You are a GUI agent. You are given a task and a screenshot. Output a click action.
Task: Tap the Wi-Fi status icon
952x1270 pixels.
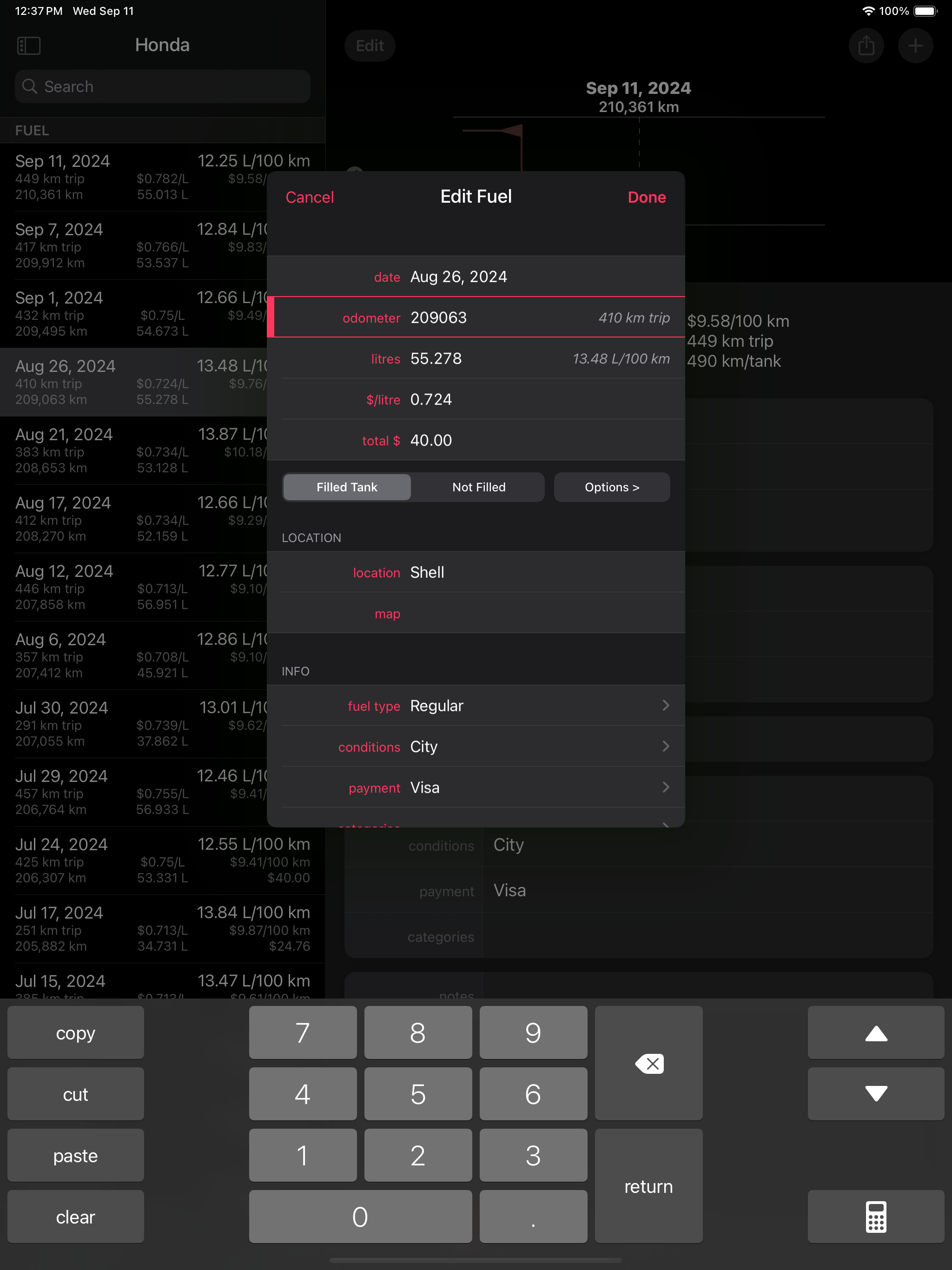pyautogui.click(x=868, y=11)
